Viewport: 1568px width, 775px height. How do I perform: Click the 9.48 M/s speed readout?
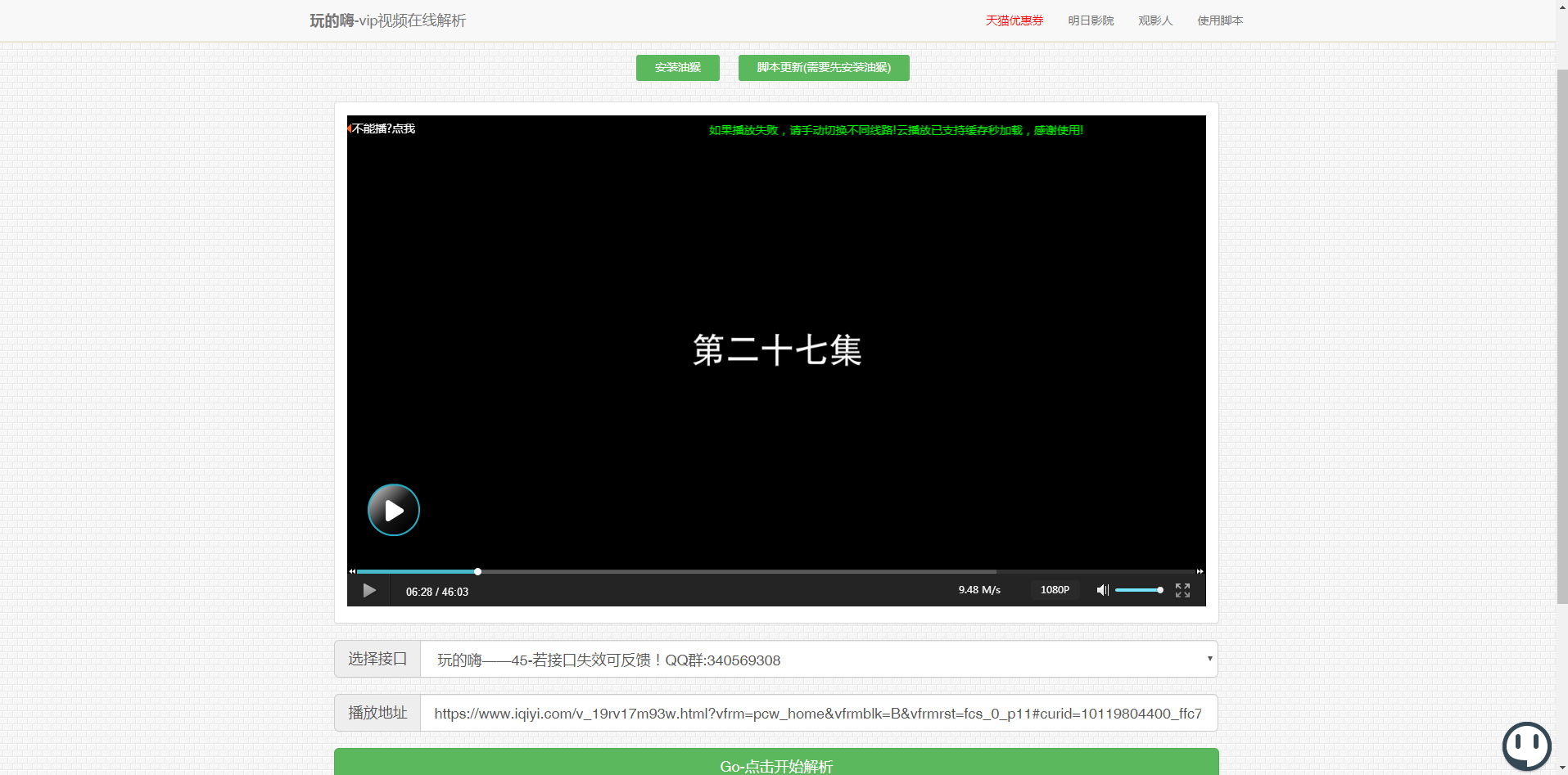(979, 590)
